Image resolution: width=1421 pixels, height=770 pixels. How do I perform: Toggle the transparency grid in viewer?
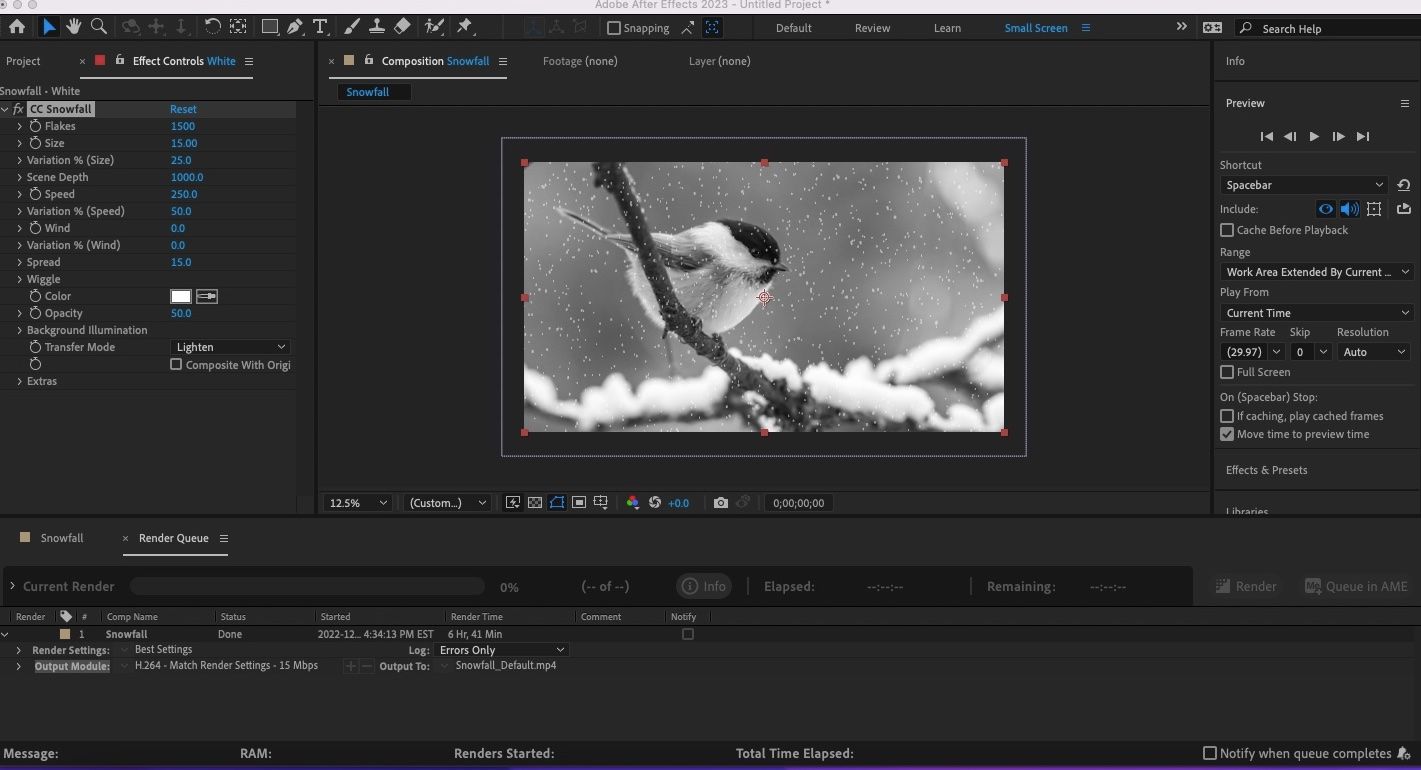[535, 503]
